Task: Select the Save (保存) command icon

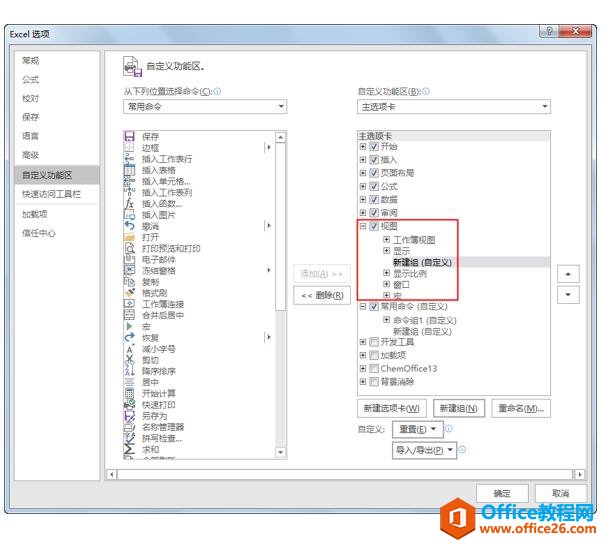Action: click(x=129, y=136)
